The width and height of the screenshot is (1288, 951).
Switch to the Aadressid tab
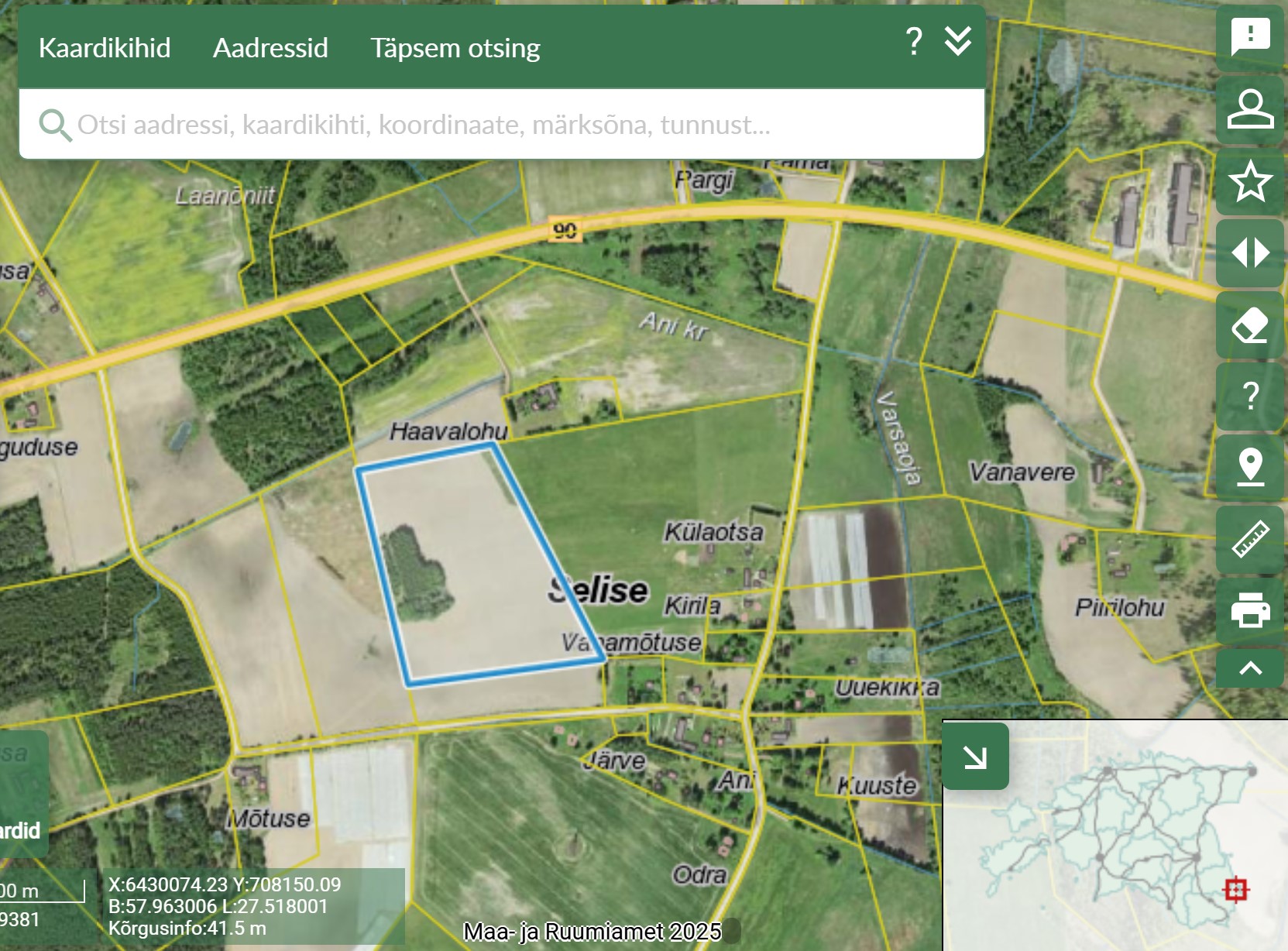(270, 48)
